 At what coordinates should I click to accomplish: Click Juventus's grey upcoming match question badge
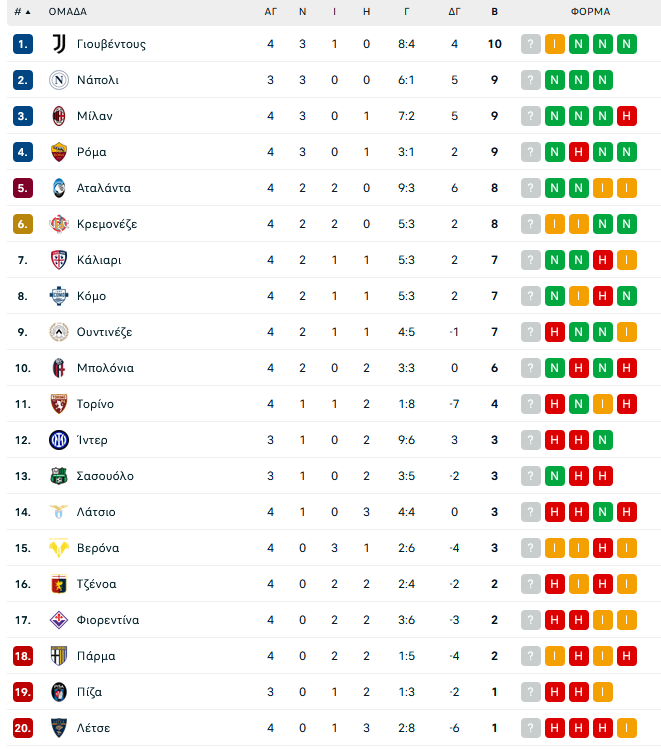tap(531, 44)
